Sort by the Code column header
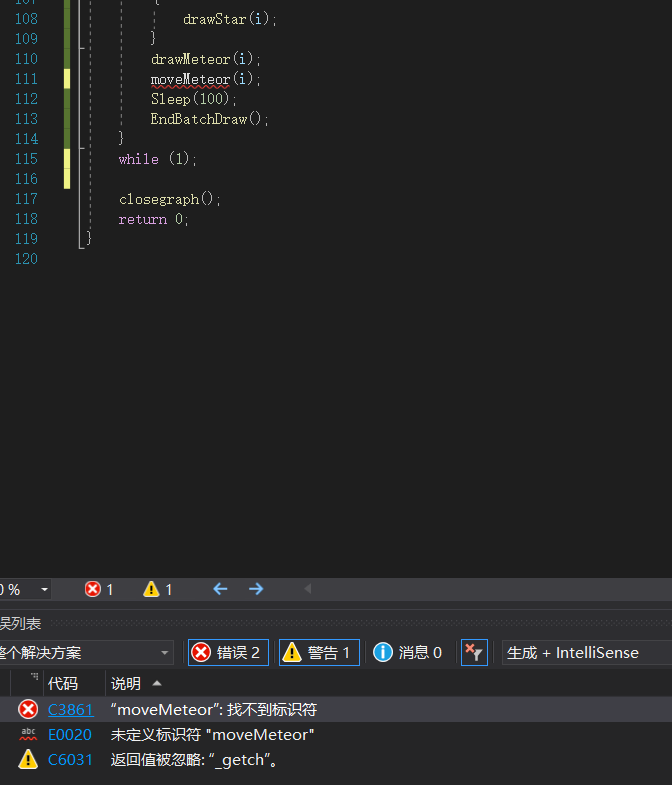Viewport: 672px width, 785px height. (x=63, y=683)
